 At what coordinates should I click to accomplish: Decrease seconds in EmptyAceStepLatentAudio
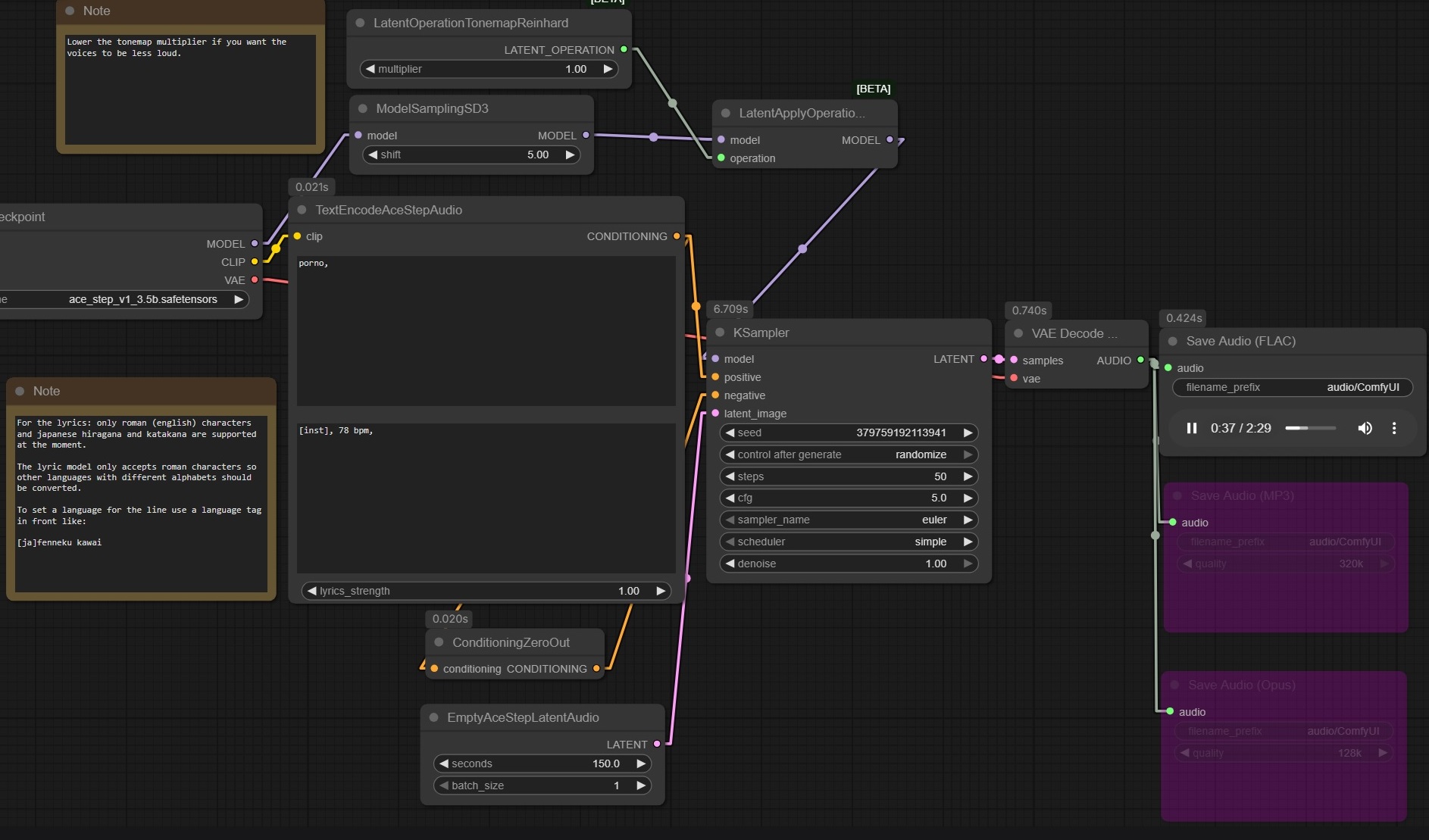coord(444,763)
